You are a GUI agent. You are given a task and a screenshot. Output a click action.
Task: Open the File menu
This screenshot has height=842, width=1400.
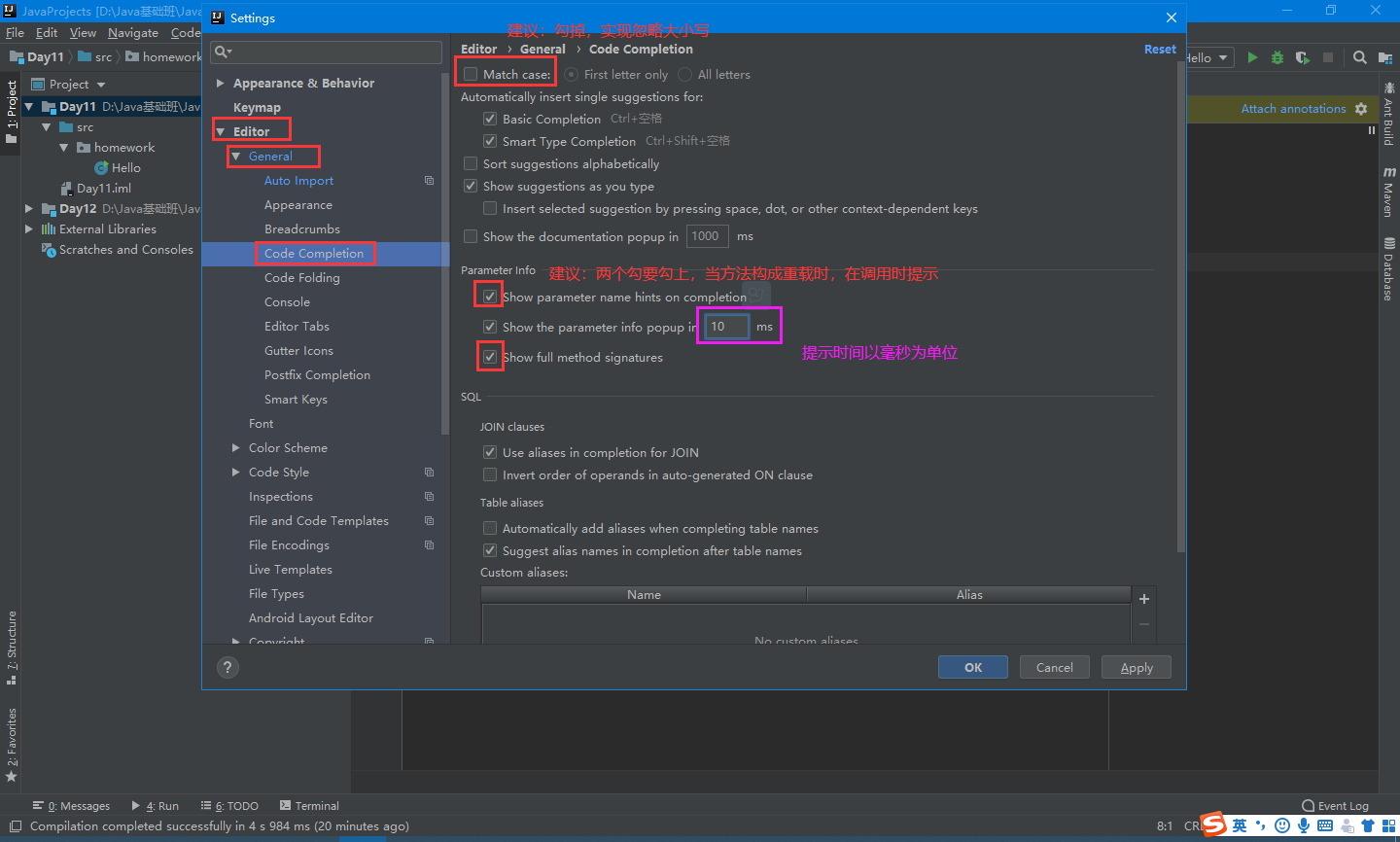tap(15, 32)
